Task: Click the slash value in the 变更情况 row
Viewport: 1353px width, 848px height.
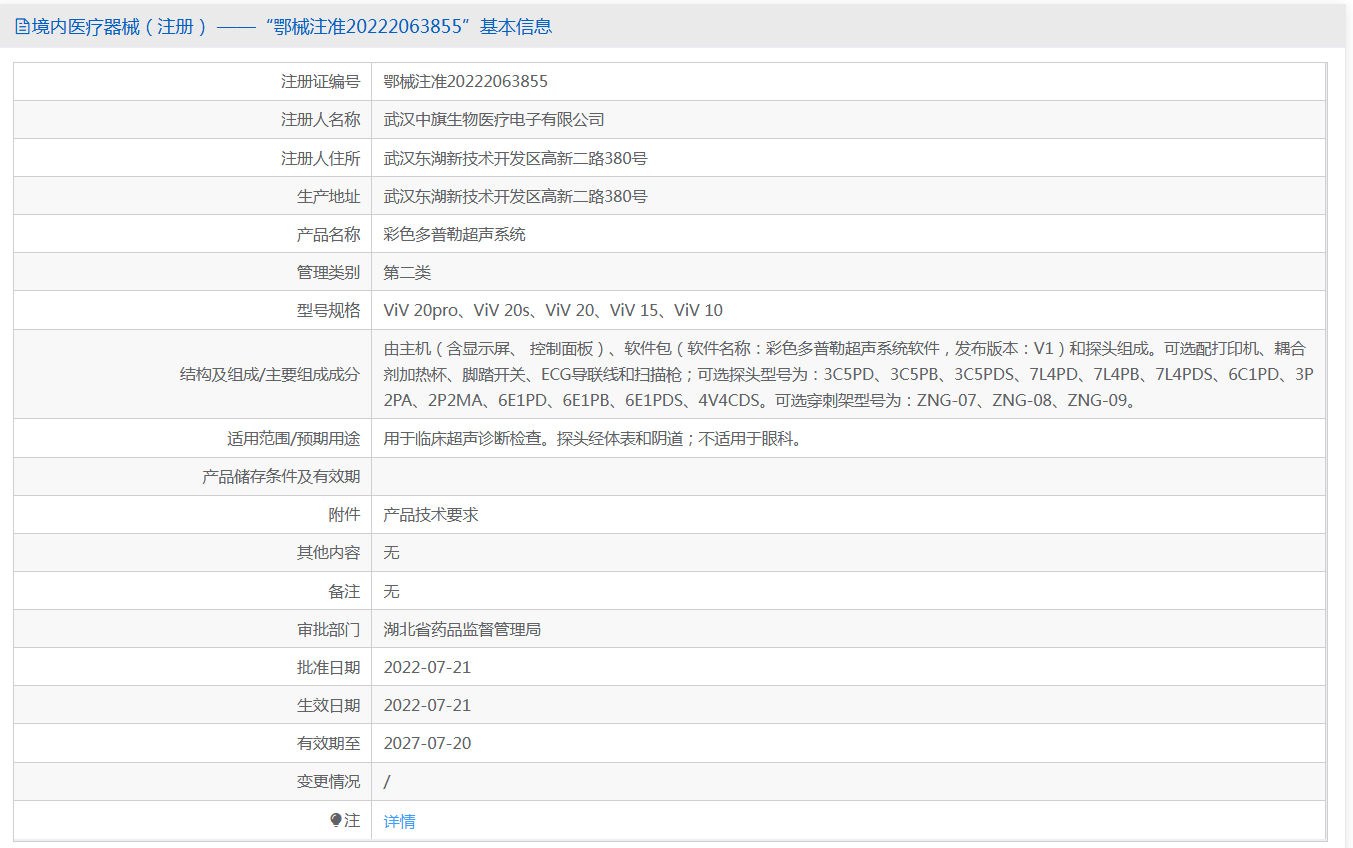Action: click(387, 782)
